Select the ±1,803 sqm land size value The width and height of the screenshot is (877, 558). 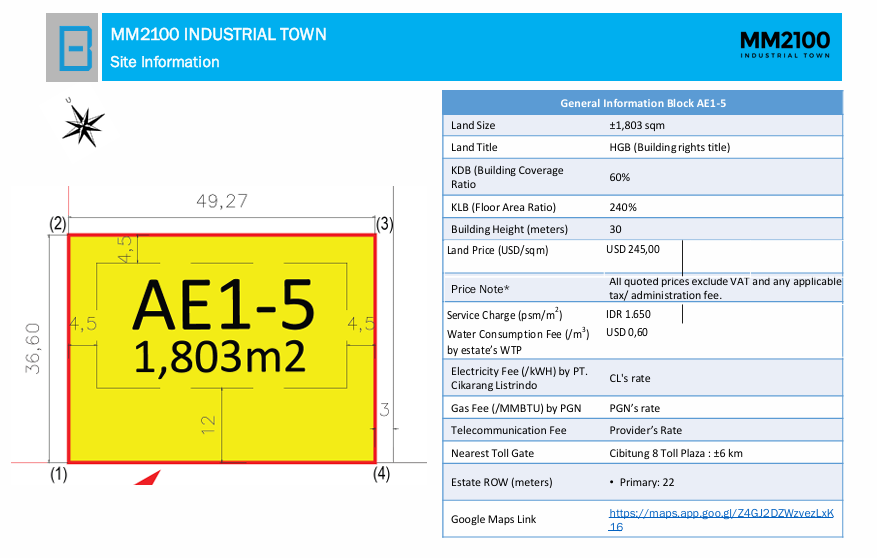click(637, 125)
